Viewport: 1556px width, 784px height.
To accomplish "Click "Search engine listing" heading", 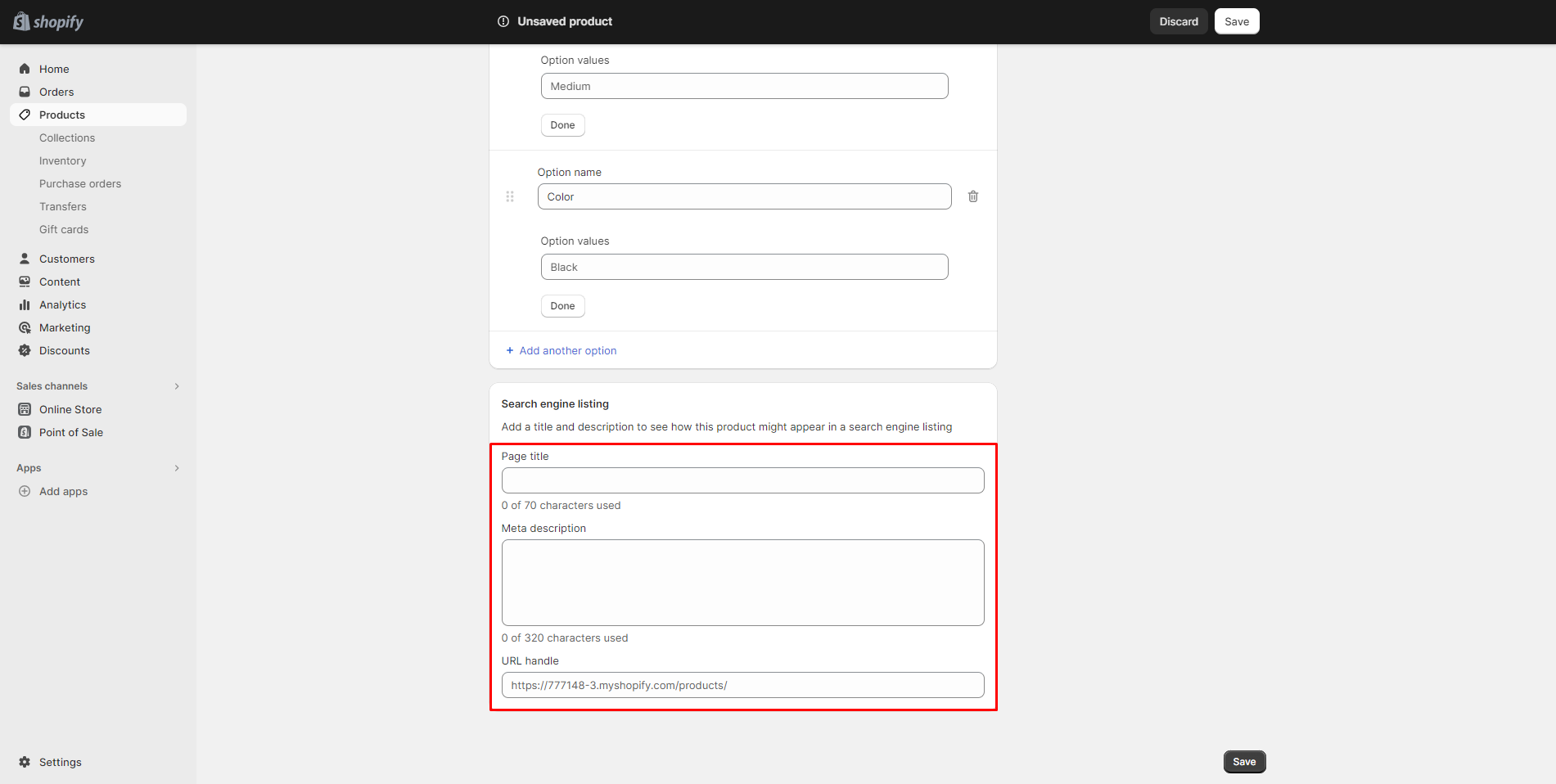I will pos(555,403).
